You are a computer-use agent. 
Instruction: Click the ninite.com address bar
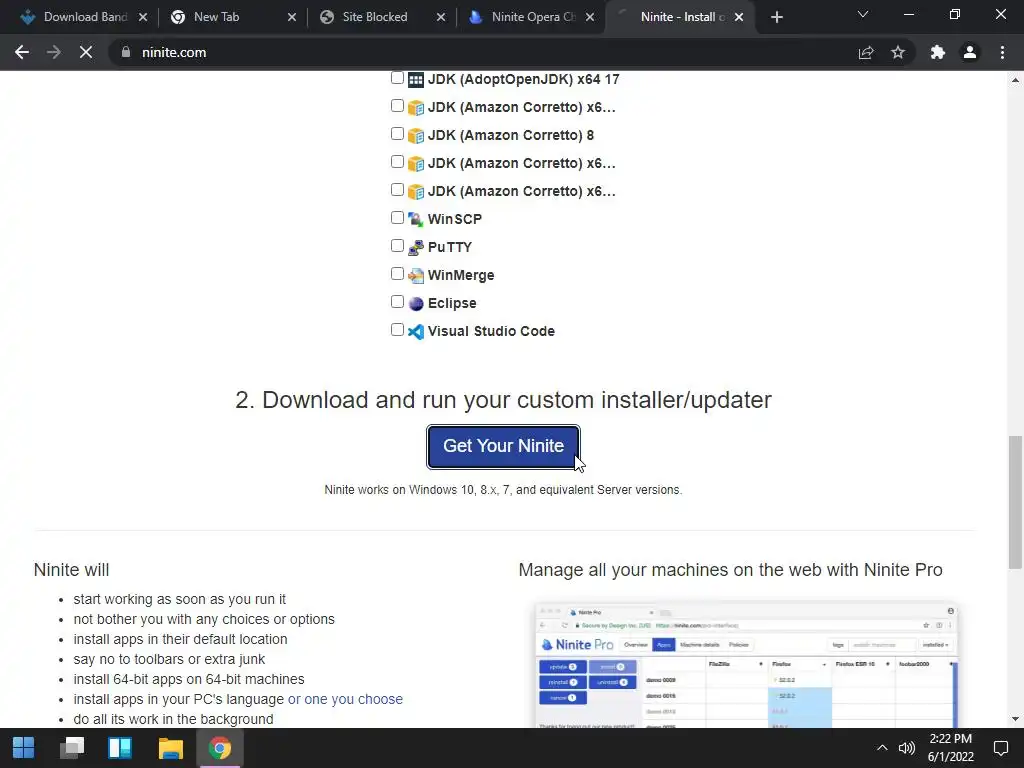[x=483, y=52]
